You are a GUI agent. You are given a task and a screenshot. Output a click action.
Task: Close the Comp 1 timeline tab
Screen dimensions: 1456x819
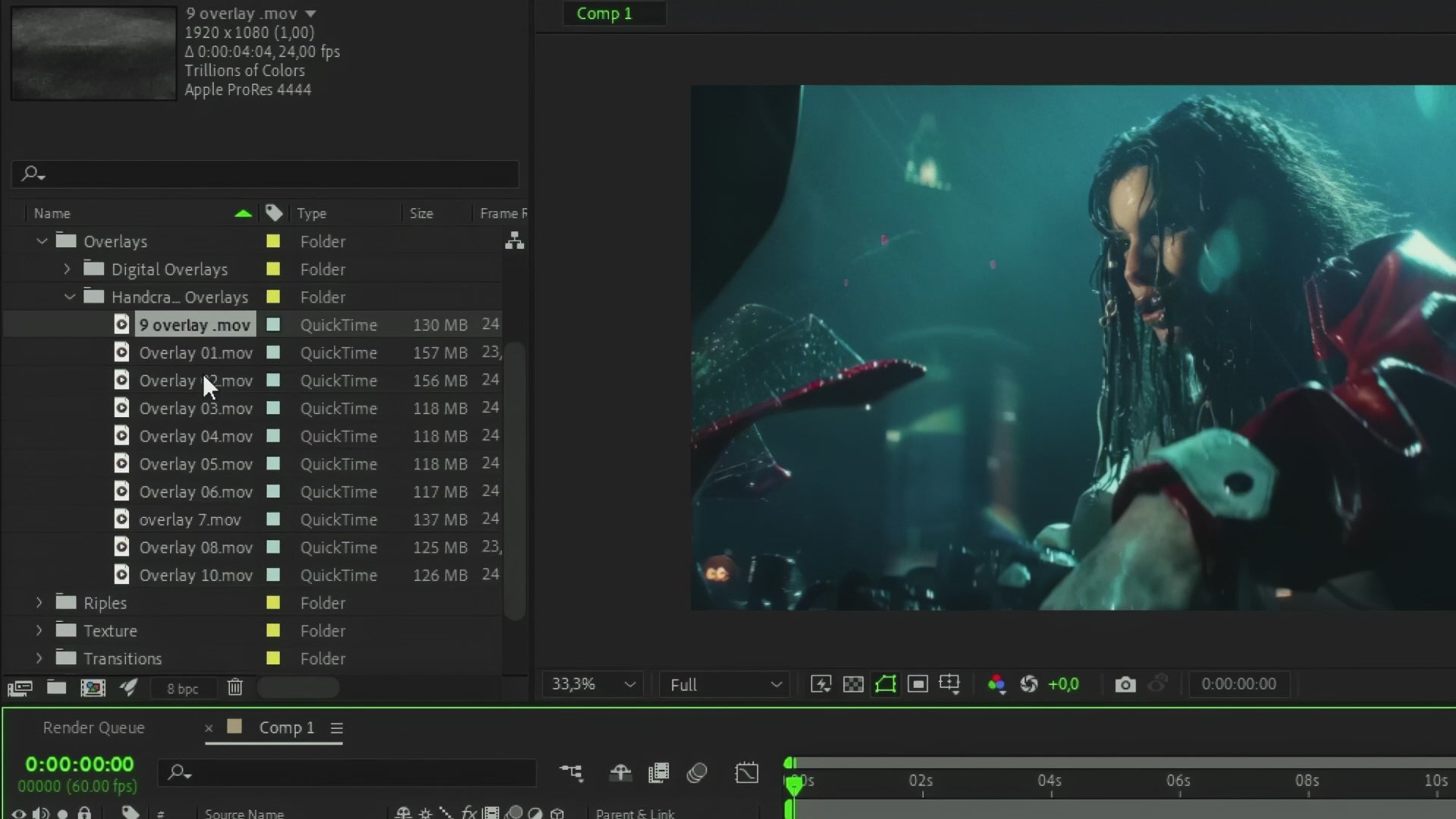pyautogui.click(x=209, y=728)
